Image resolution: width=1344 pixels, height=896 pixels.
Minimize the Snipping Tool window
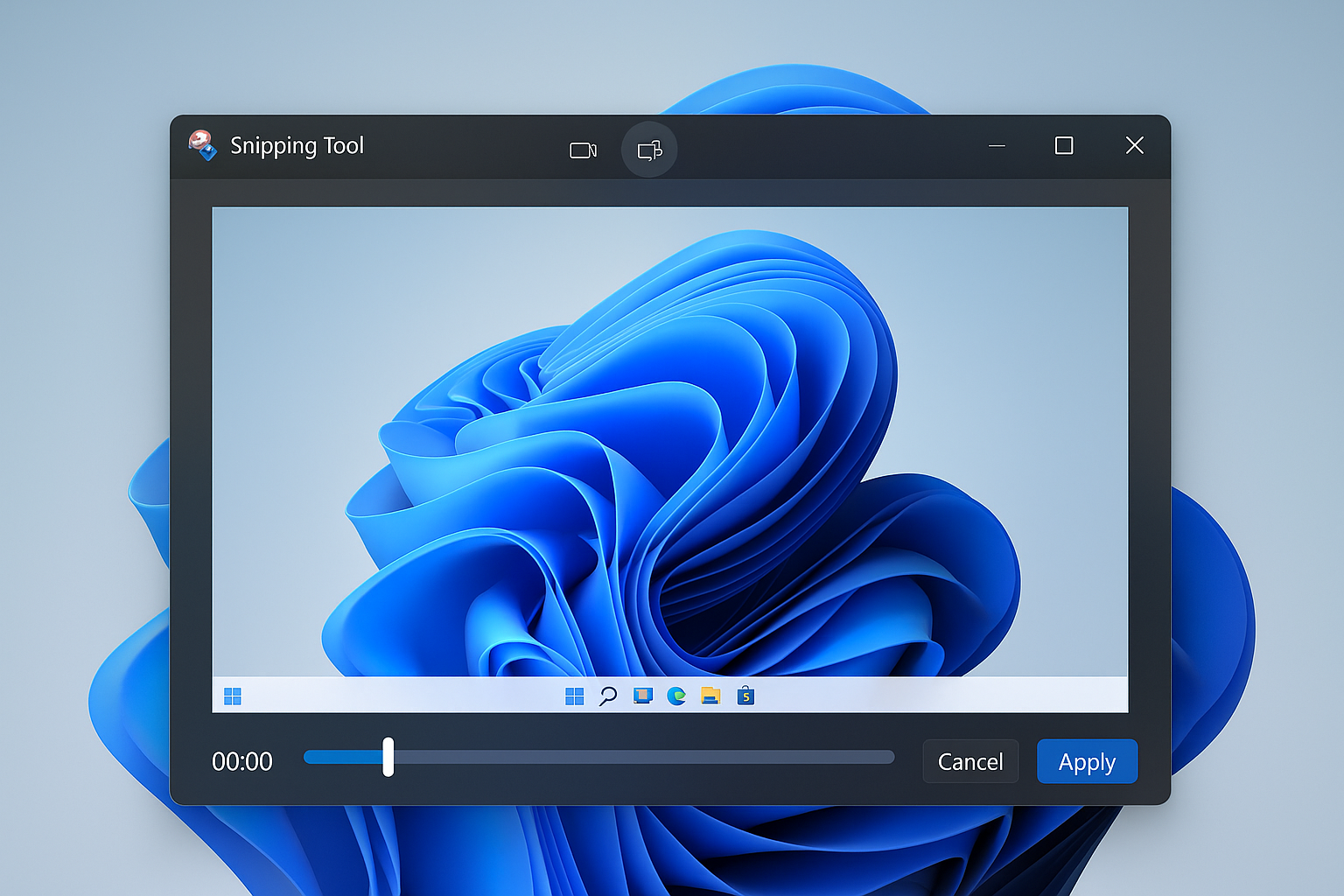point(997,145)
